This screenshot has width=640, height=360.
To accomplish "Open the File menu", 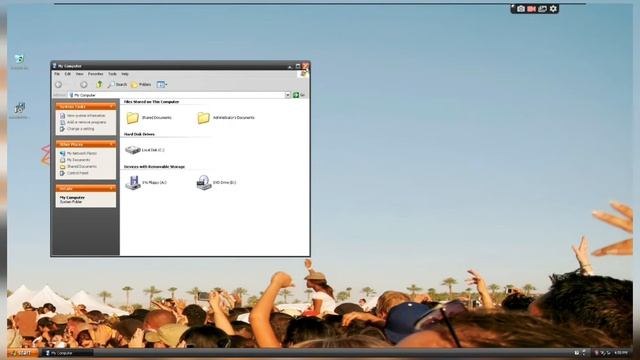I will coord(57,74).
